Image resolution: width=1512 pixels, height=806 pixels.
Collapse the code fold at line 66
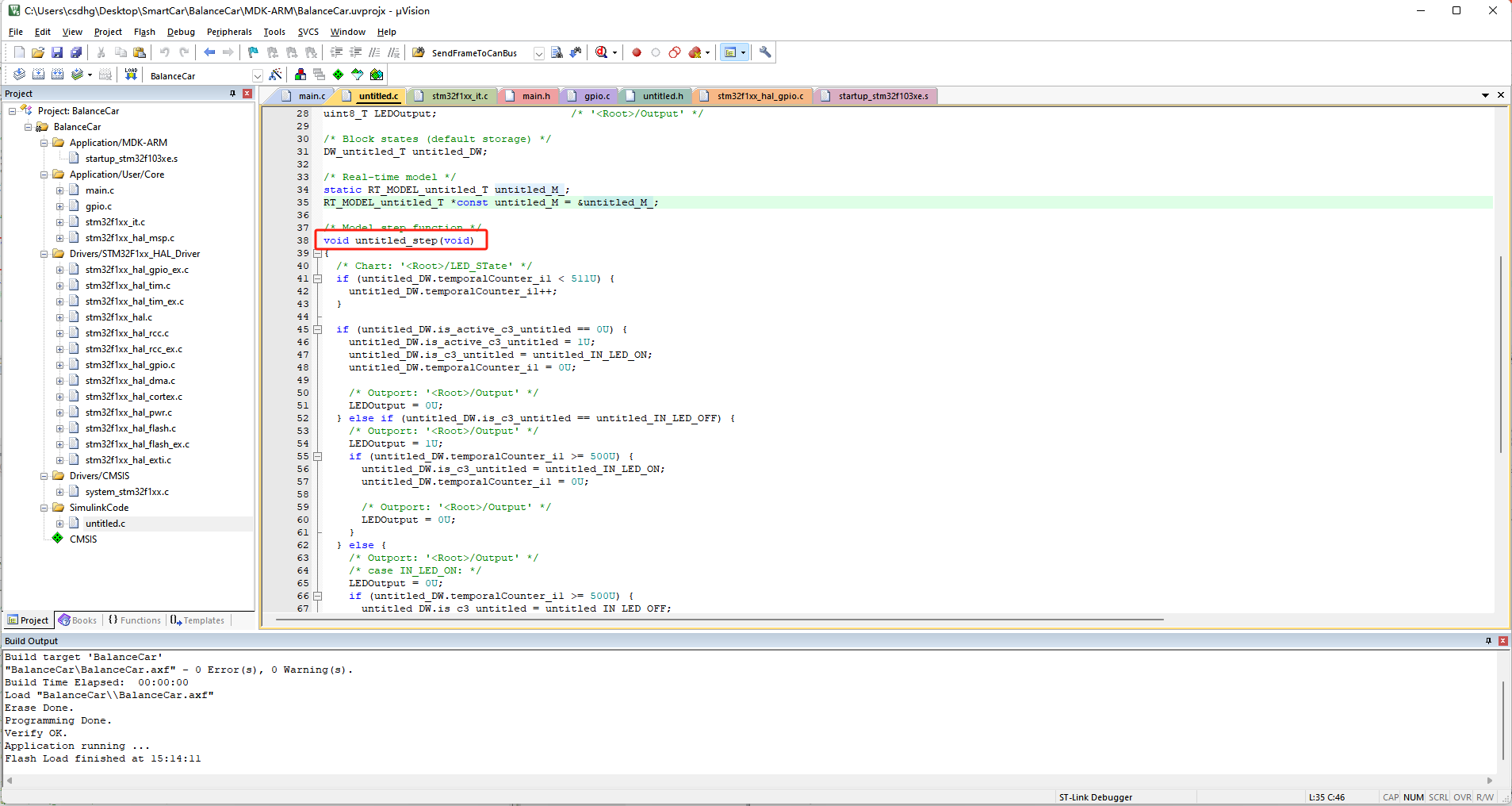point(317,596)
